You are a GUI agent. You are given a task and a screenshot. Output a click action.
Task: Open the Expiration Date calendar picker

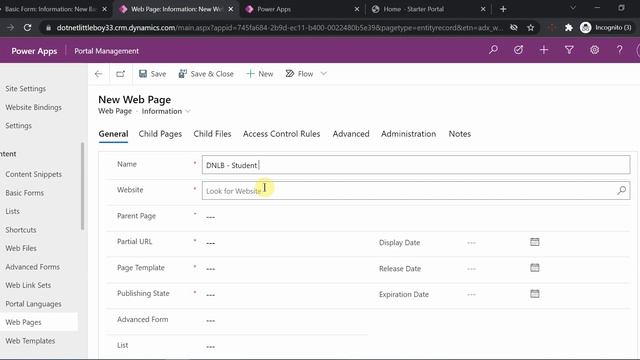click(535, 294)
